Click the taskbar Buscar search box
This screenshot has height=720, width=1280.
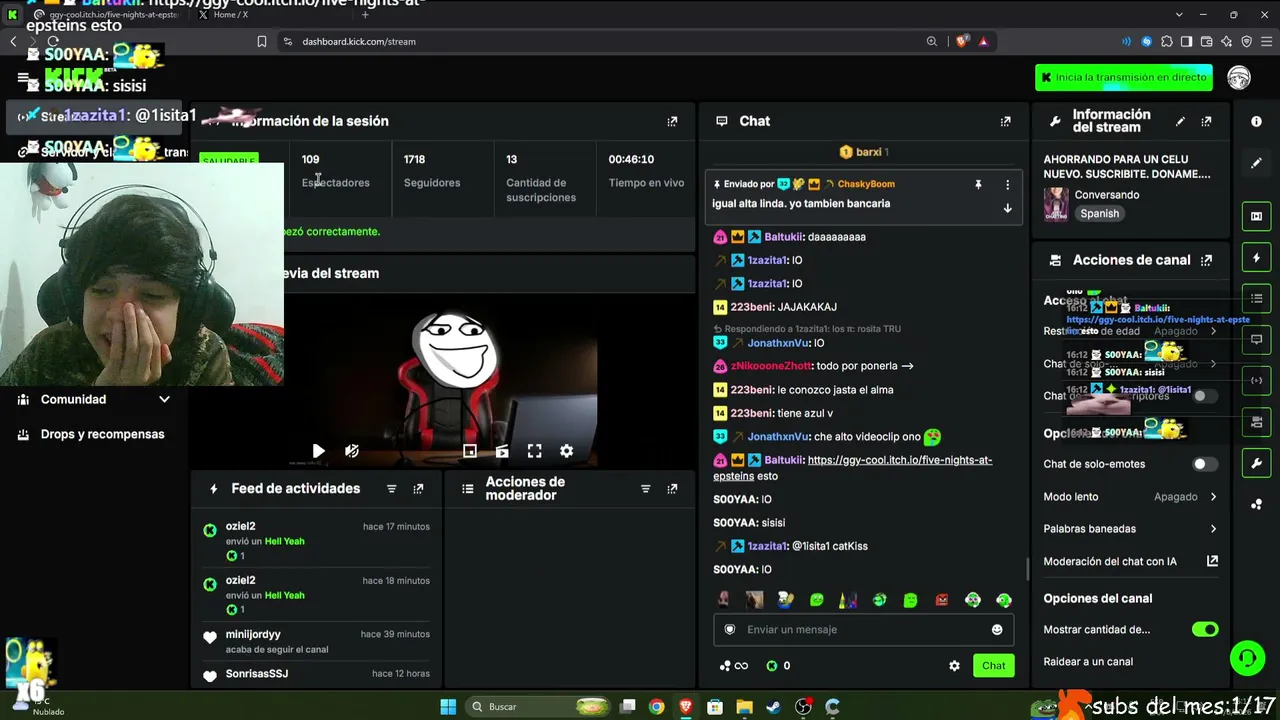coord(540,707)
